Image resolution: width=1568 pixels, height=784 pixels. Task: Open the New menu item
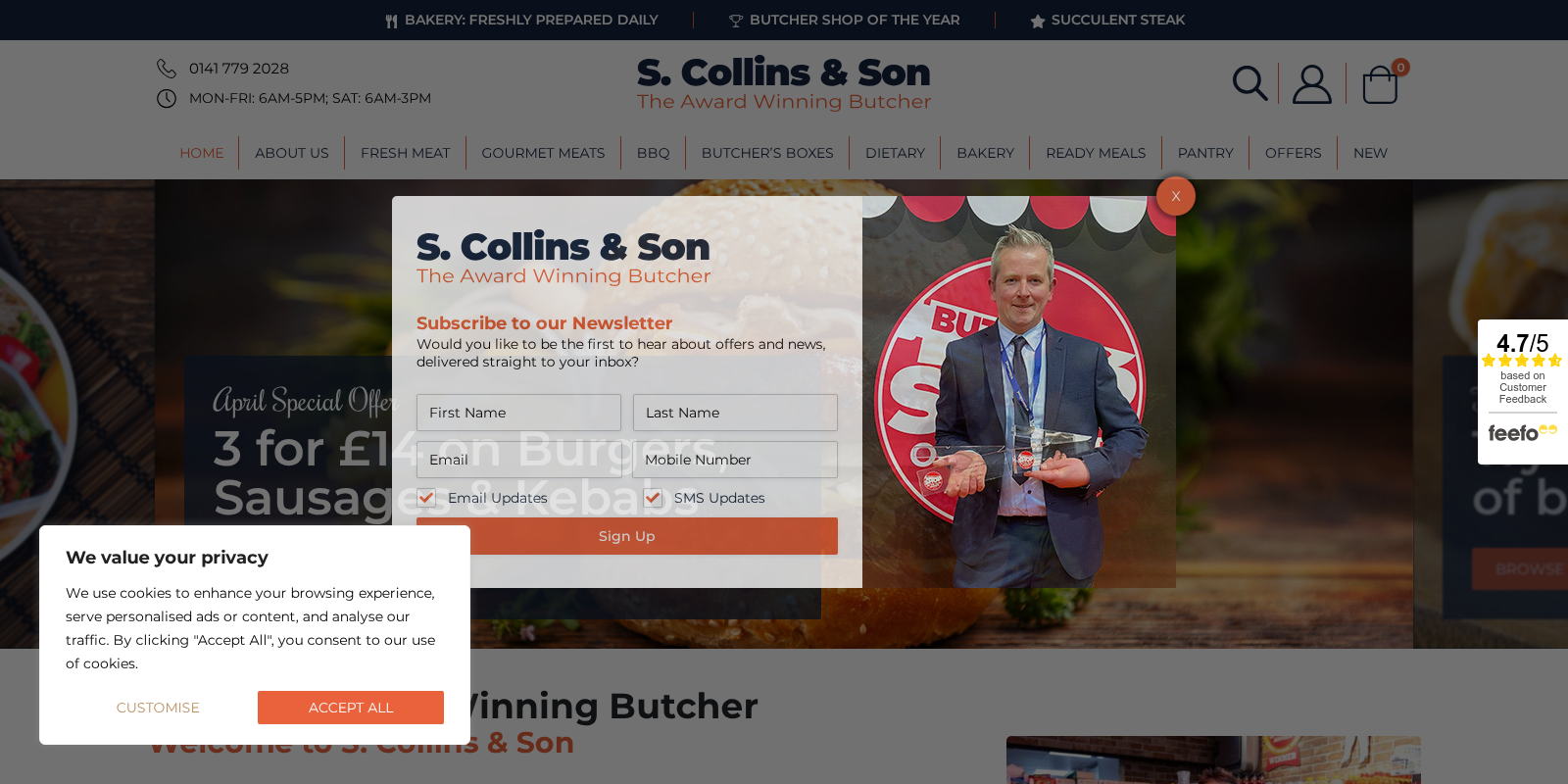(x=1370, y=153)
